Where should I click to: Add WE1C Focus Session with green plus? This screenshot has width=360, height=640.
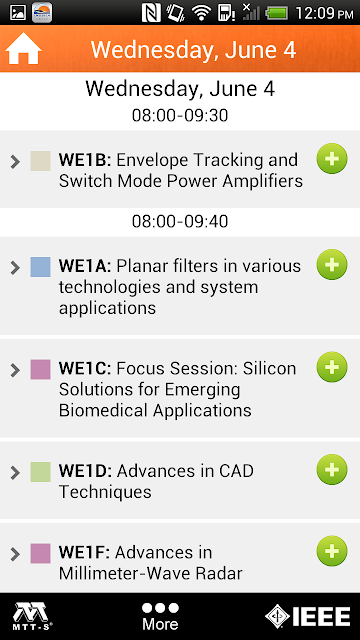point(332,367)
